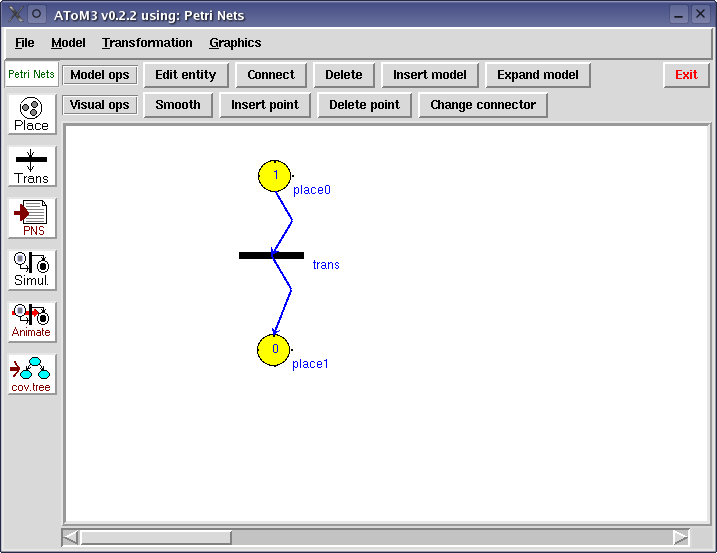Screen dimensions: 717x553
Task: Open the File menu
Action: coord(25,43)
